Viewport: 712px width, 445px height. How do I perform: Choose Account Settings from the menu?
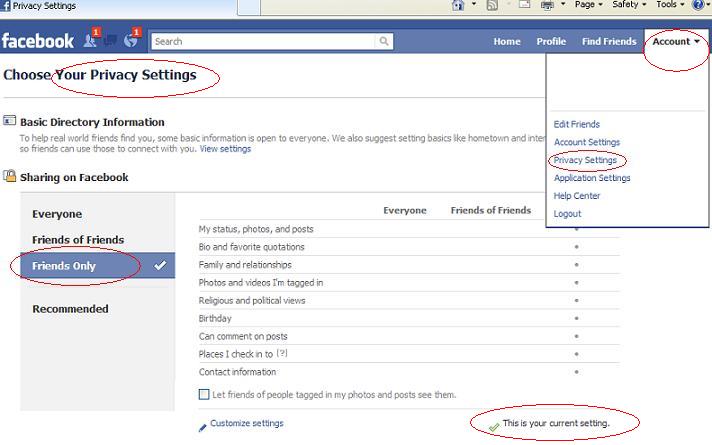point(587,142)
